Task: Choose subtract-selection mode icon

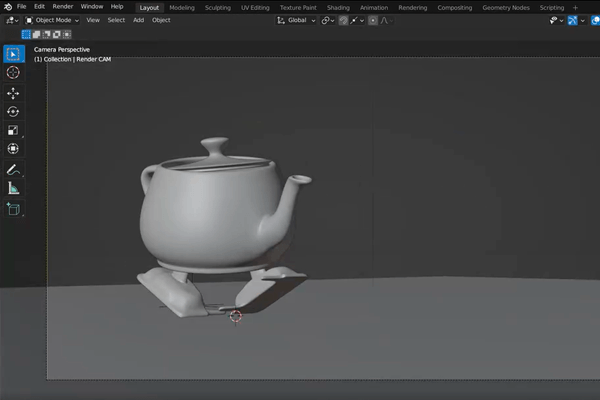Action: coord(47,34)
